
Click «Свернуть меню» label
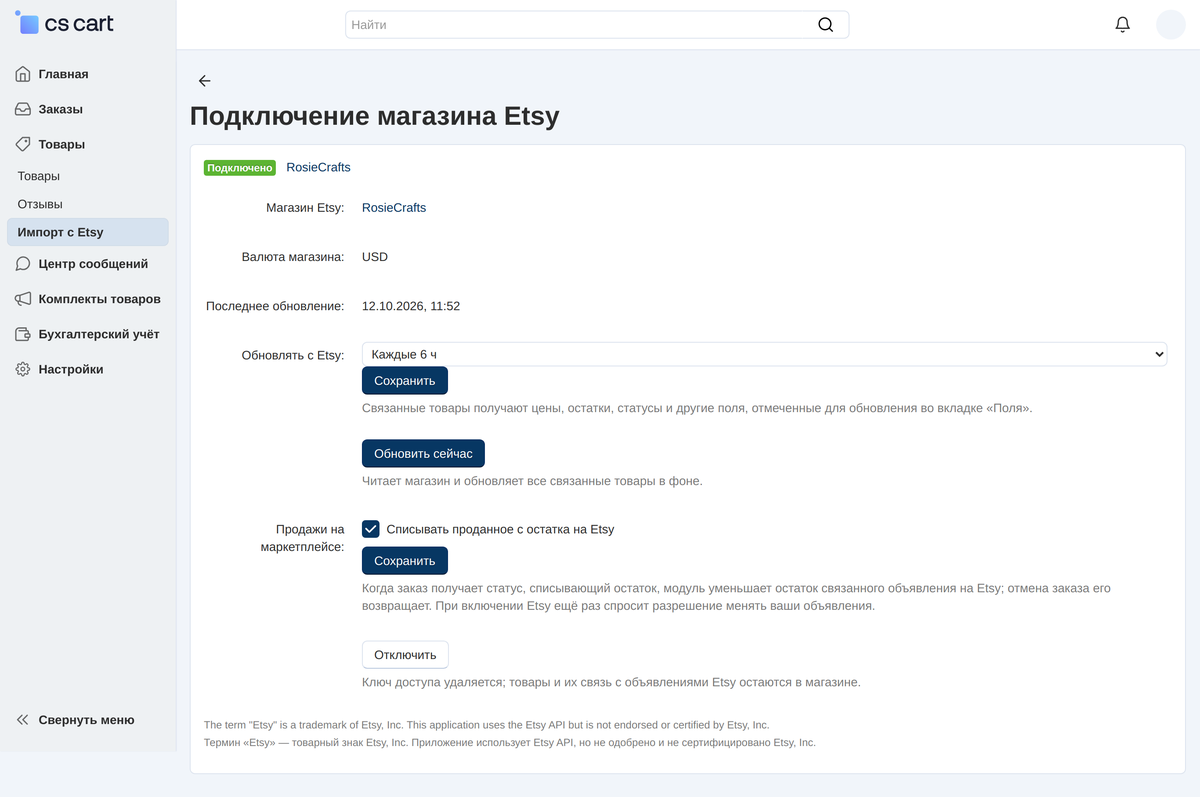pos(86,720)
